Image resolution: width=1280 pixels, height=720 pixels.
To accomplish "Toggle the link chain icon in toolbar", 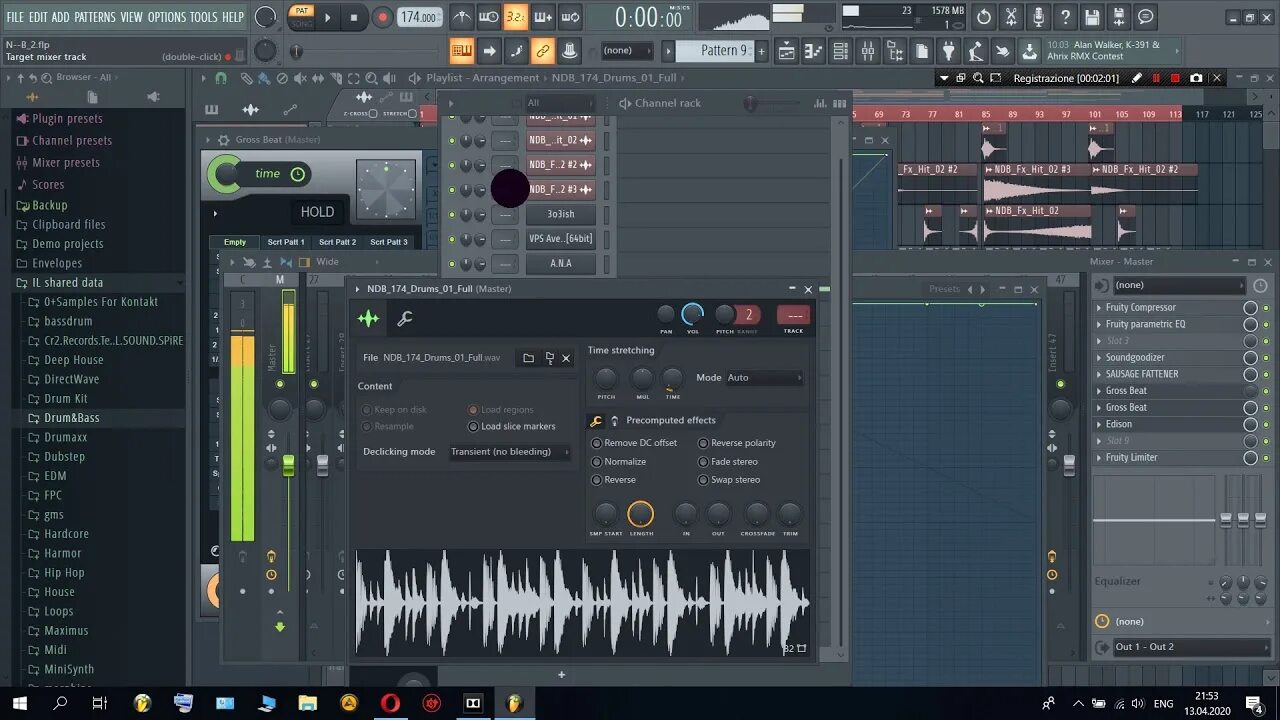I will click(543, 51).
